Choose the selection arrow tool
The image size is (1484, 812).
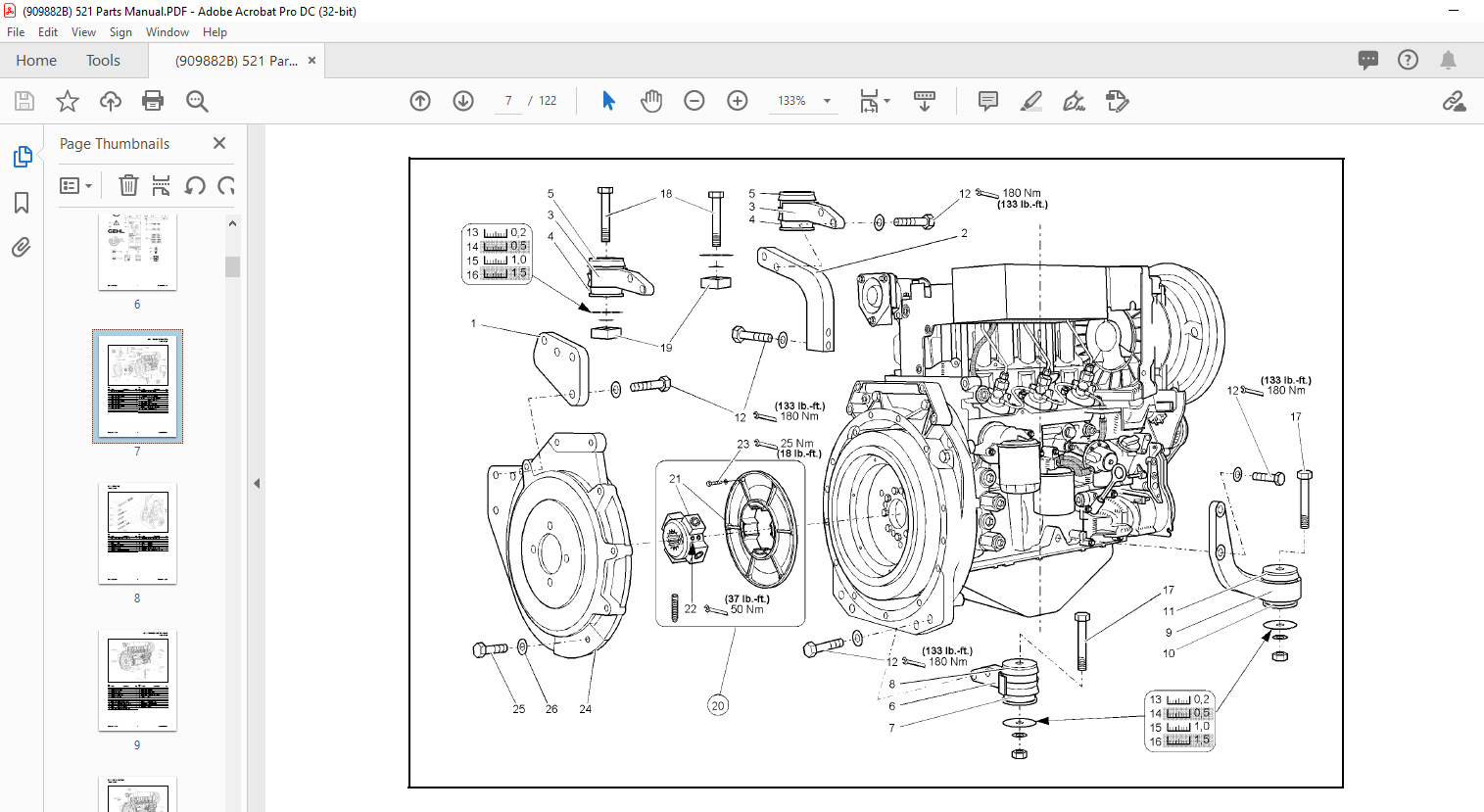tap(608, 101)
